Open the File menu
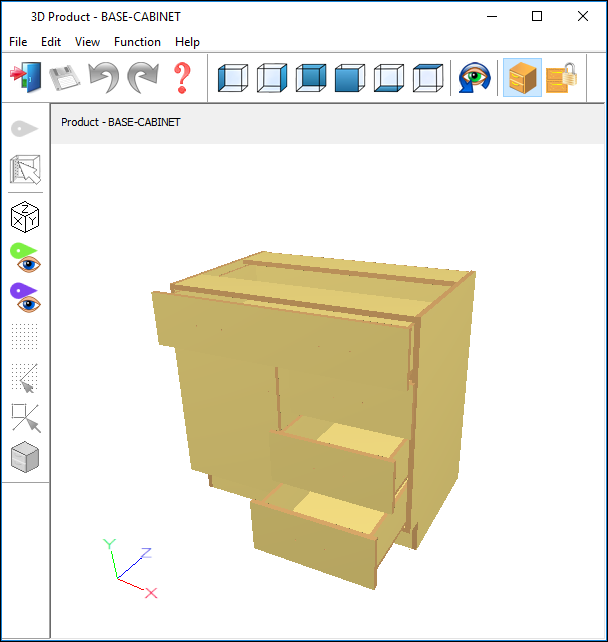 tap(18, 42)
